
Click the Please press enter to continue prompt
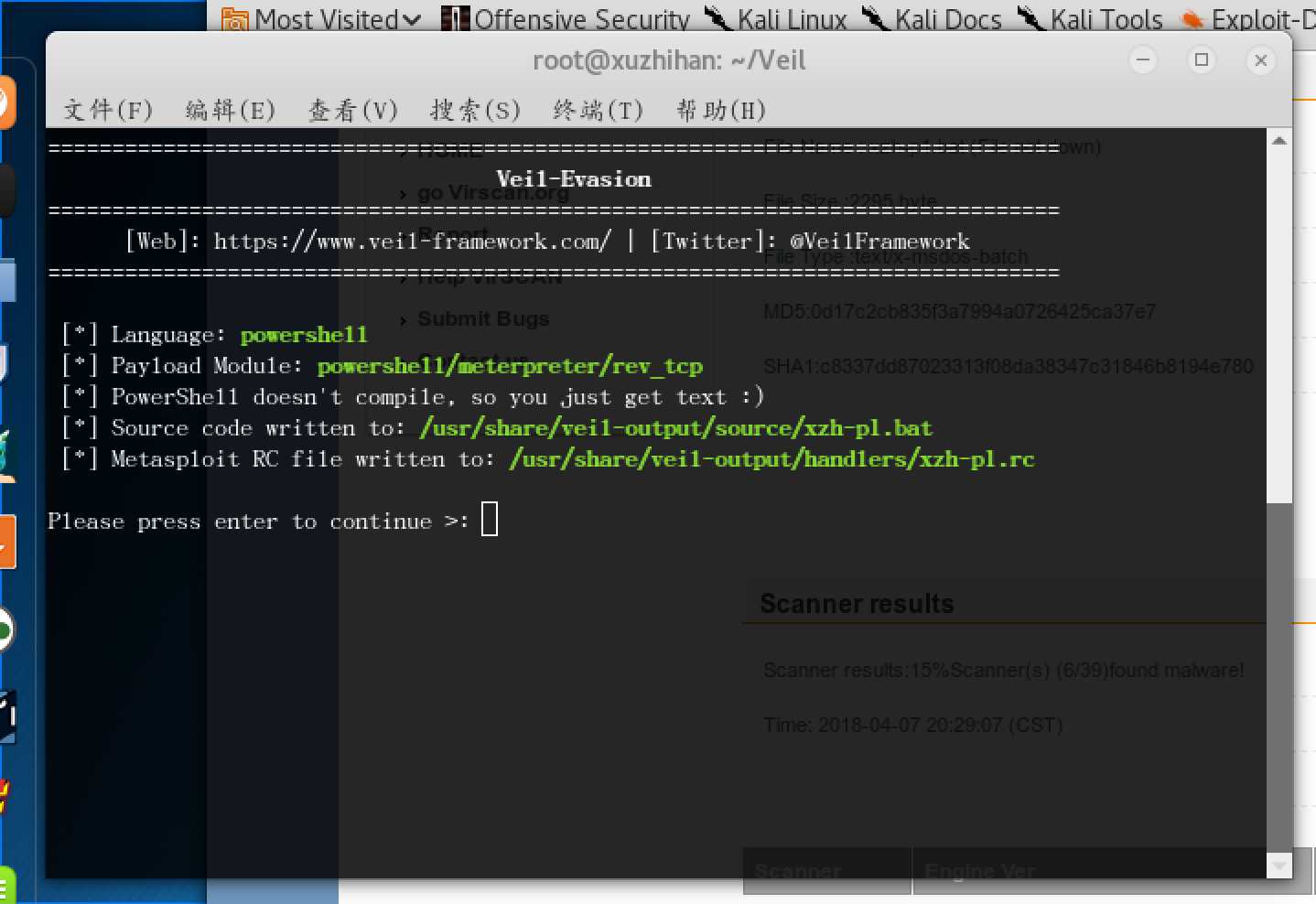coord(258,522)
